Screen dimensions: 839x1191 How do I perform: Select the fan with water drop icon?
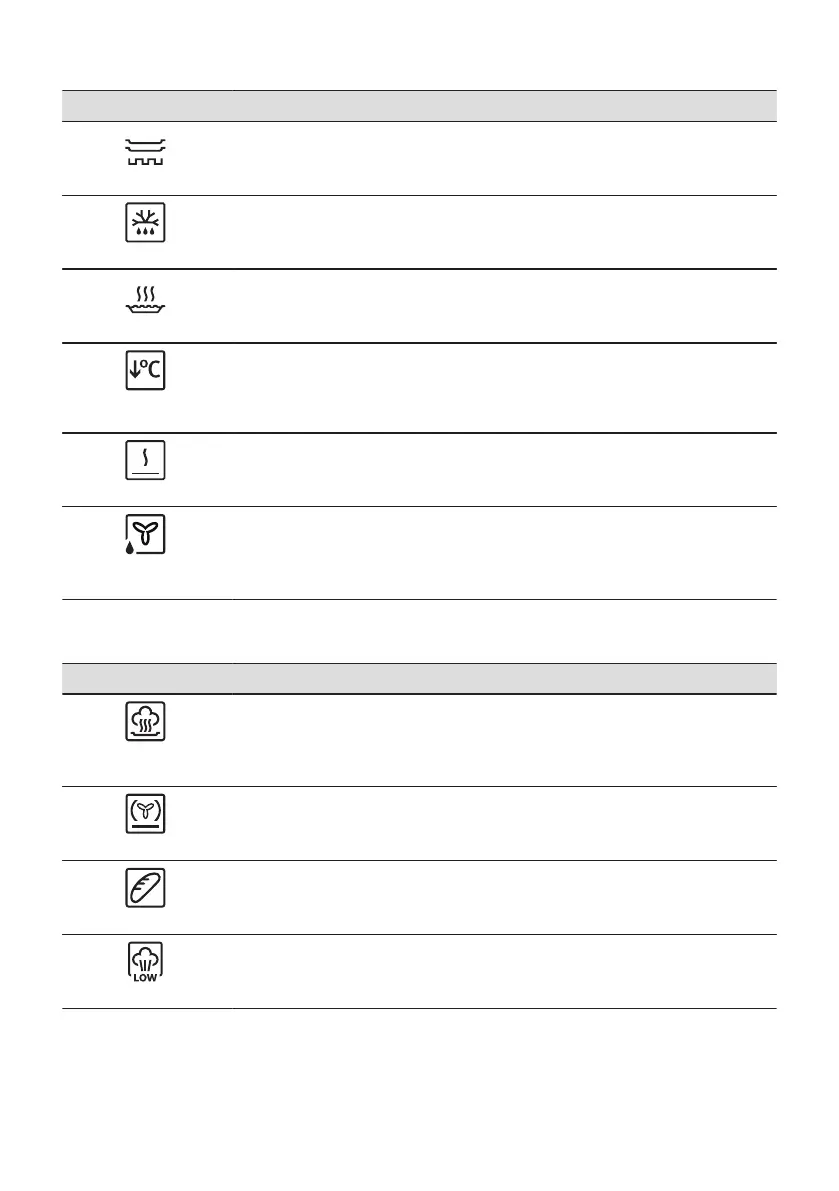click(146, 536)
